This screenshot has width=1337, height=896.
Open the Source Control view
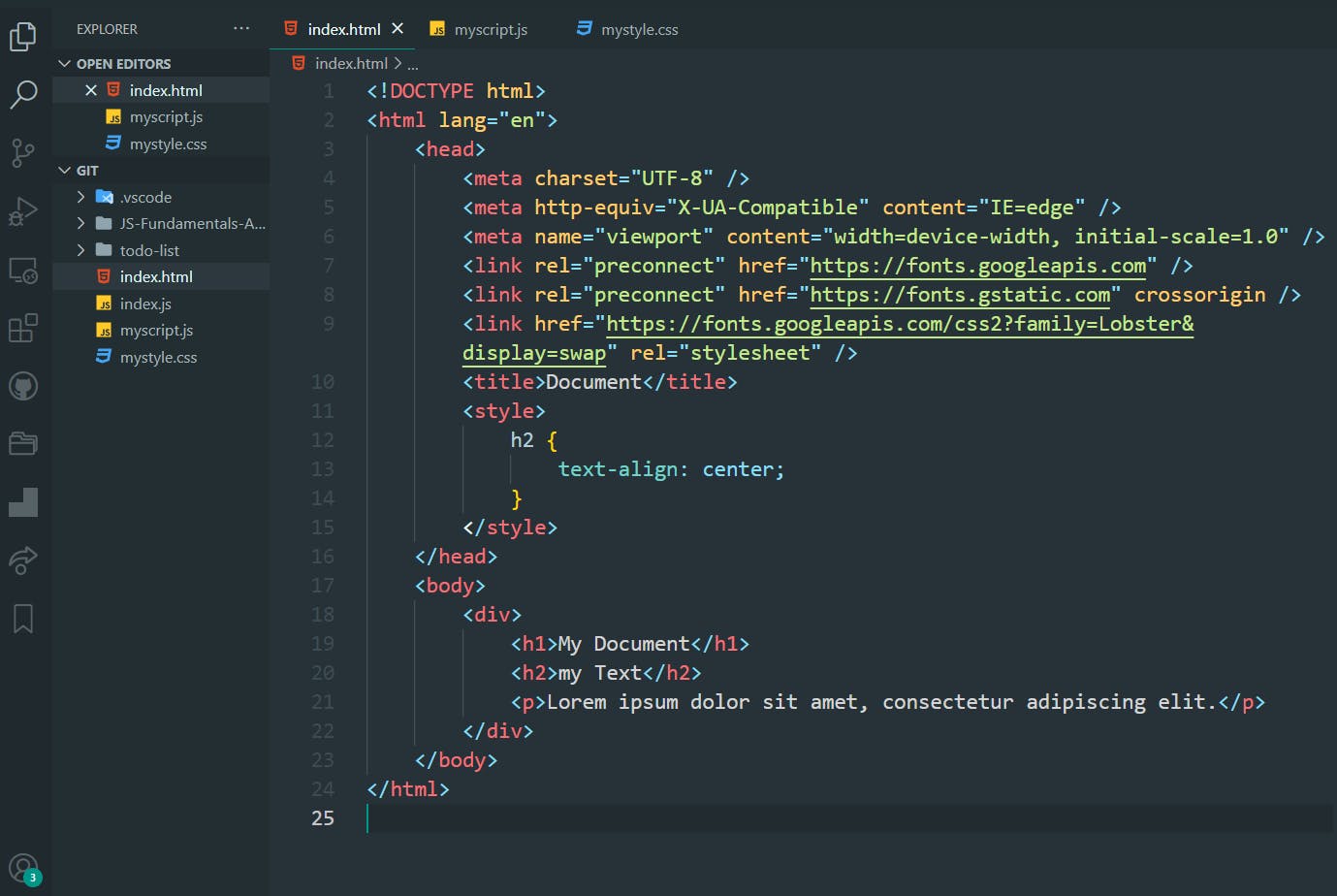[22, 152]
